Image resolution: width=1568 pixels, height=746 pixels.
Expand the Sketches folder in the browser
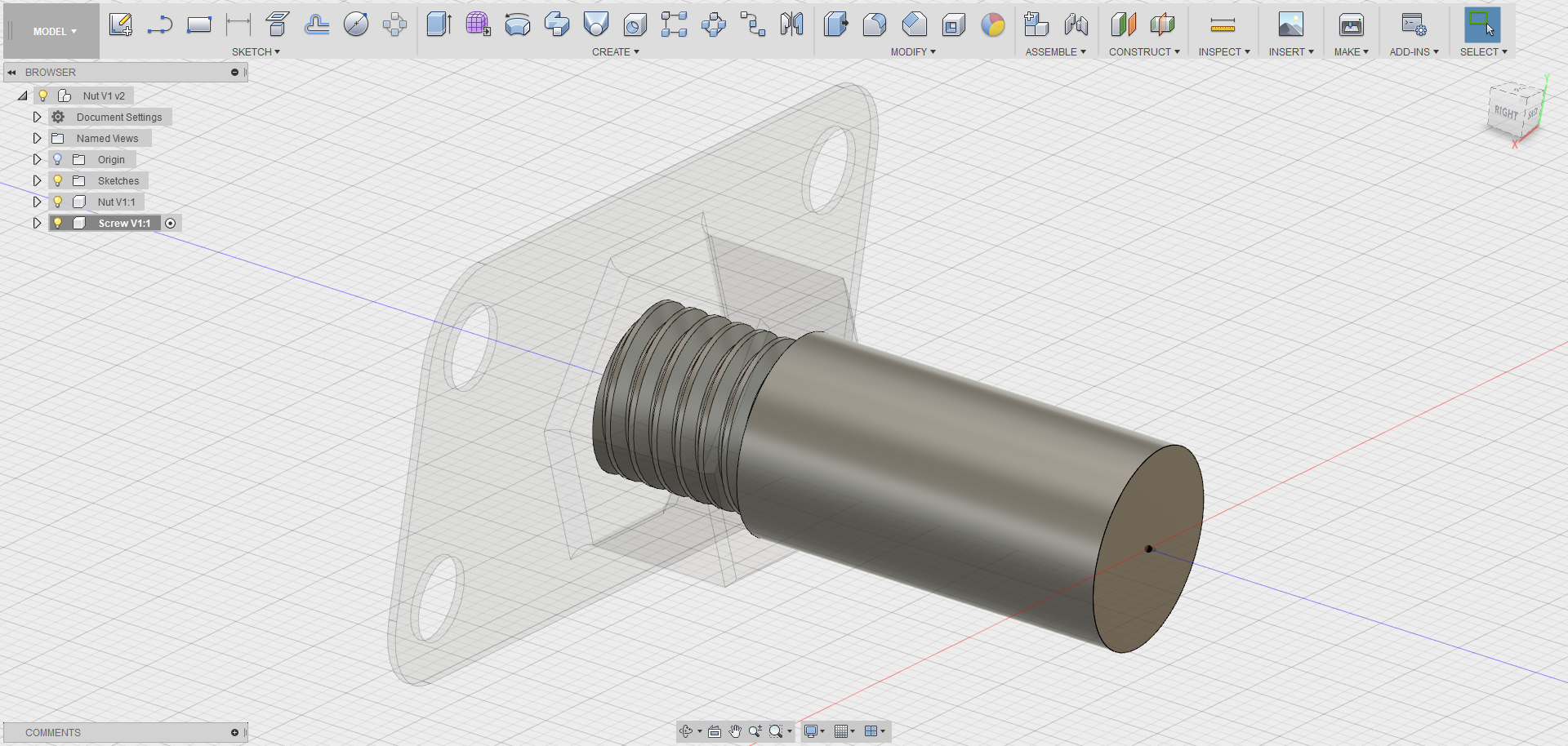click(37, 180)
